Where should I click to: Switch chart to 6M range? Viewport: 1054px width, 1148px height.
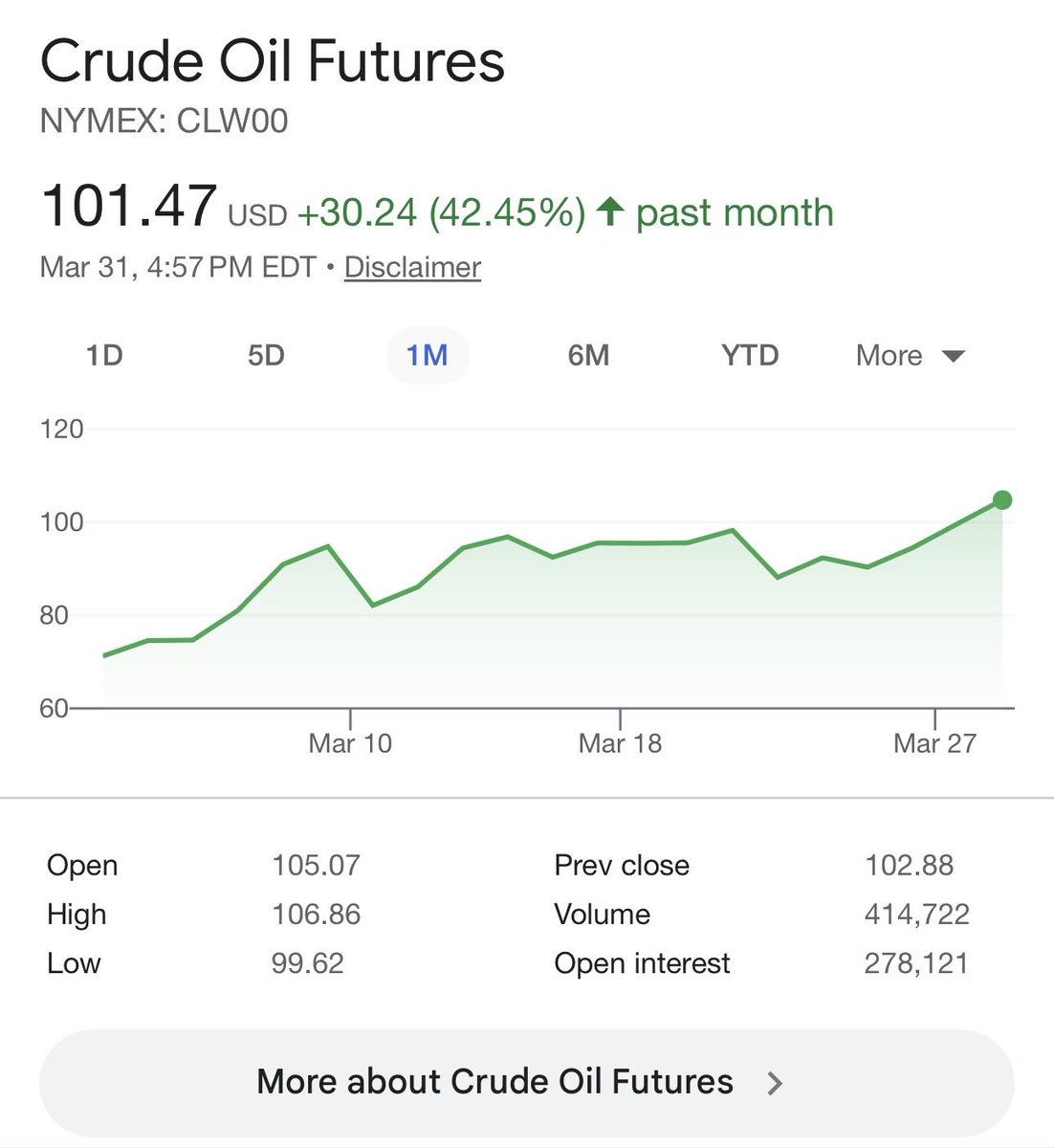point(588,356)
